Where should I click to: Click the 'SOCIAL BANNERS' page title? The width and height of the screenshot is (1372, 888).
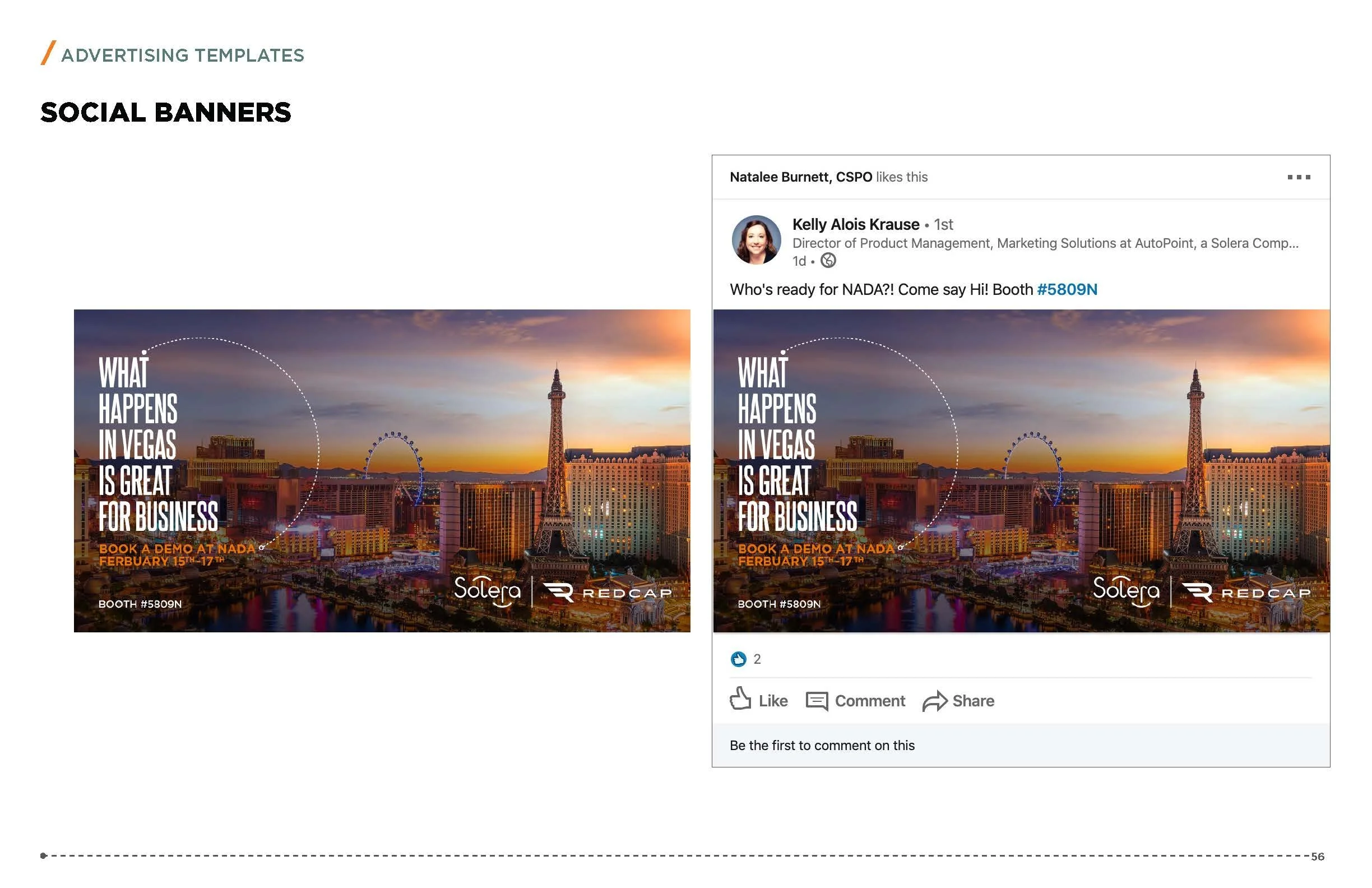coord(165,112)
